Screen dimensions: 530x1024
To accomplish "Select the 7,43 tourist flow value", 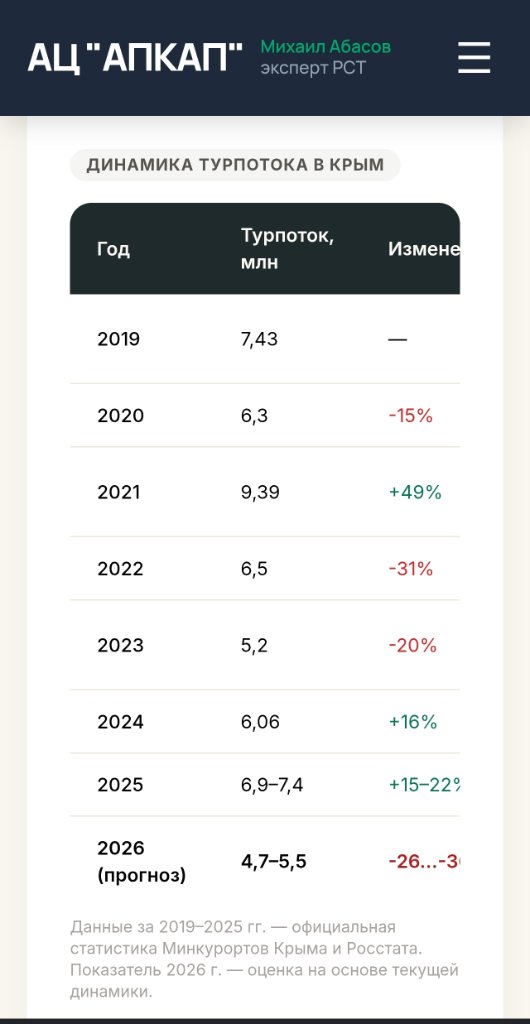I will (259, 340).
